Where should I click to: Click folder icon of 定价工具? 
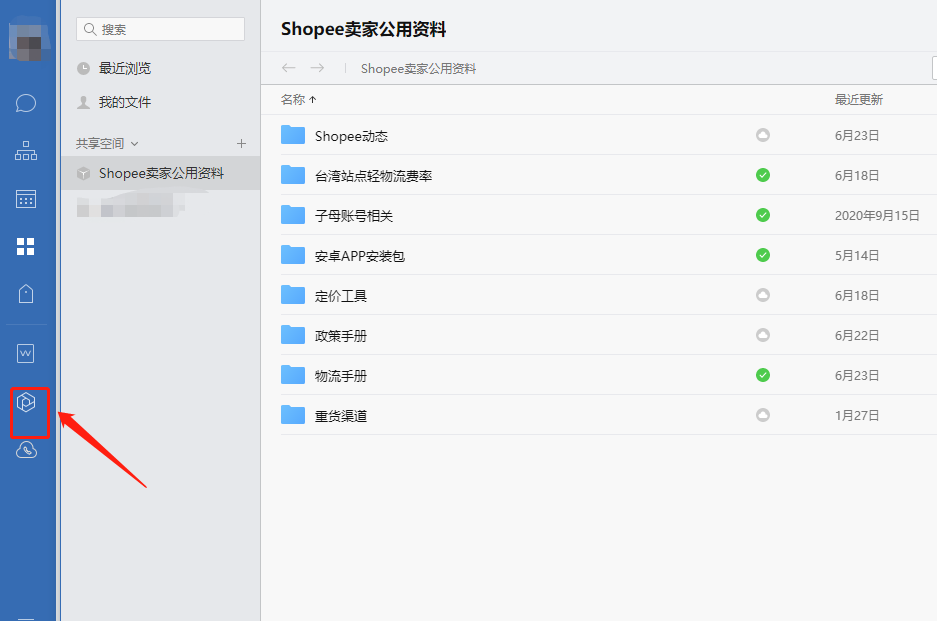(293, 295)
